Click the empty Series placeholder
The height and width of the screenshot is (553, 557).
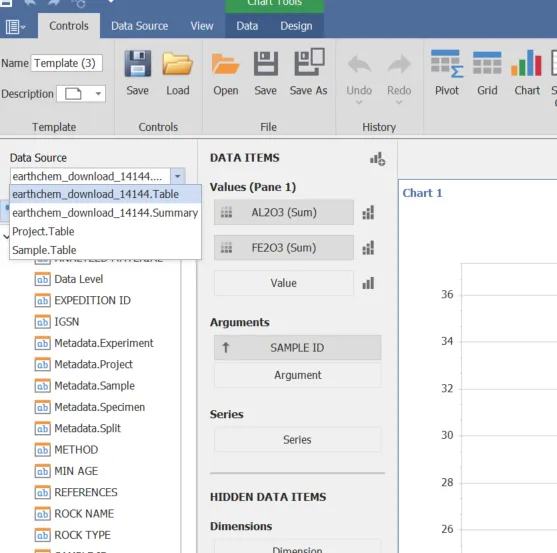[x=297, y=440]
